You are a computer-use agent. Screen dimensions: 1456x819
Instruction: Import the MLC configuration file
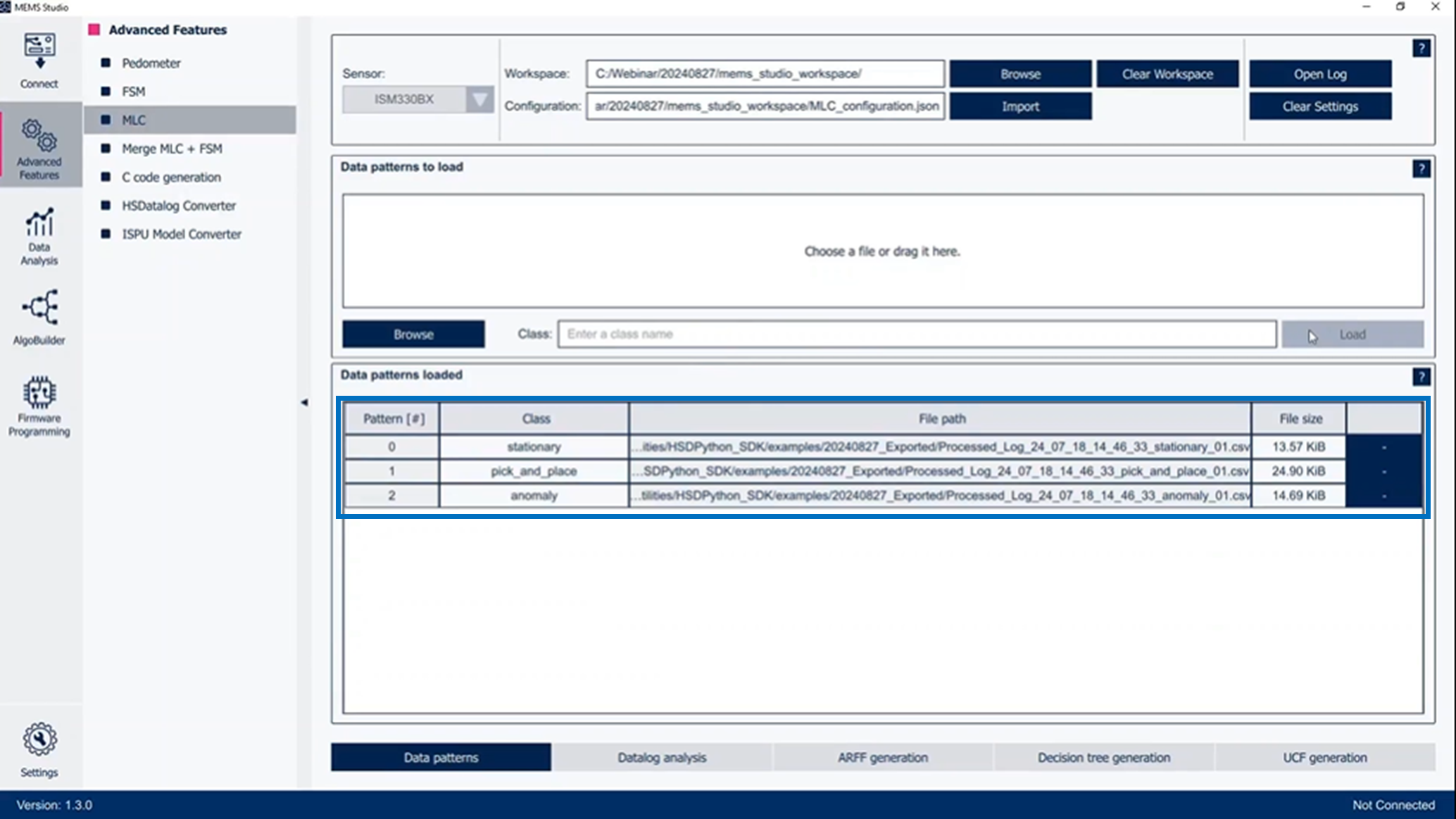click(1020, 106)
